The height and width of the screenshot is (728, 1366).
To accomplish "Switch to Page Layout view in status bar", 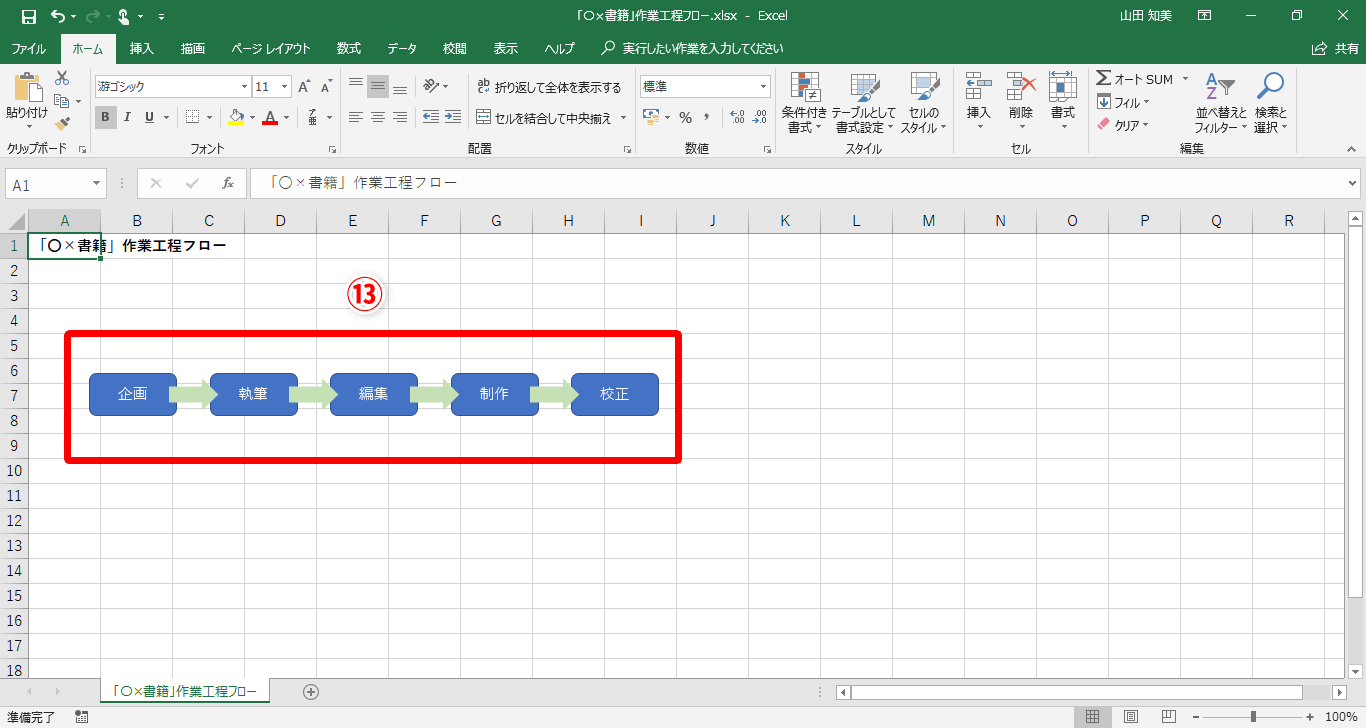I will coord(1131,717).
